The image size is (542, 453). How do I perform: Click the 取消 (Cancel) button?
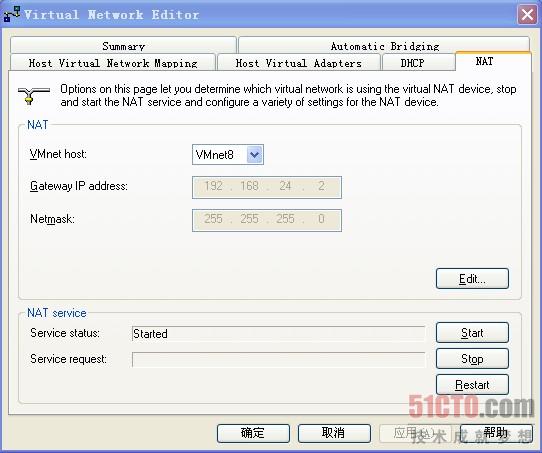(x=334, y=433)
